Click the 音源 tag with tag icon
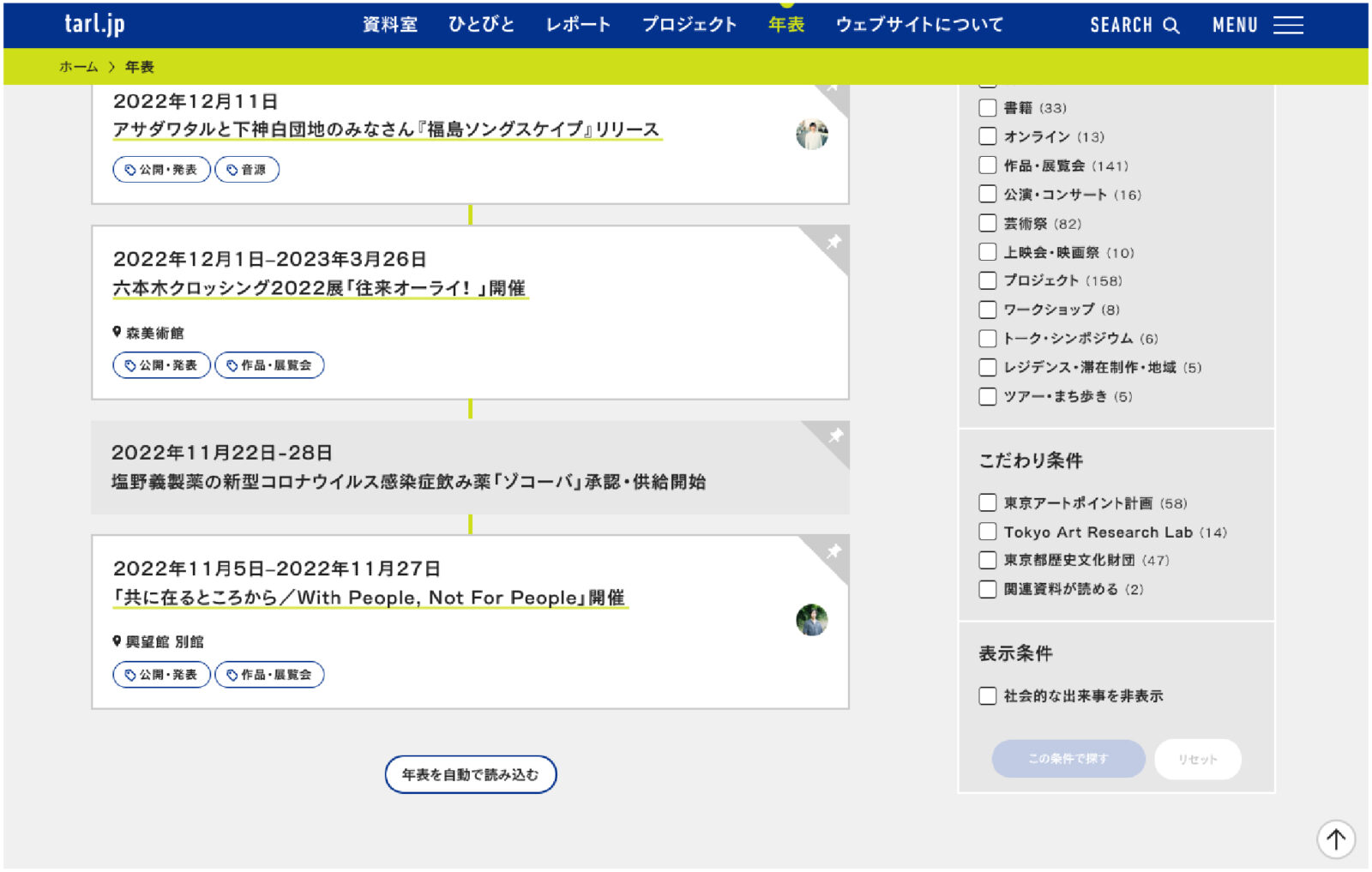 pyautogui.click(x=247, y=170)
